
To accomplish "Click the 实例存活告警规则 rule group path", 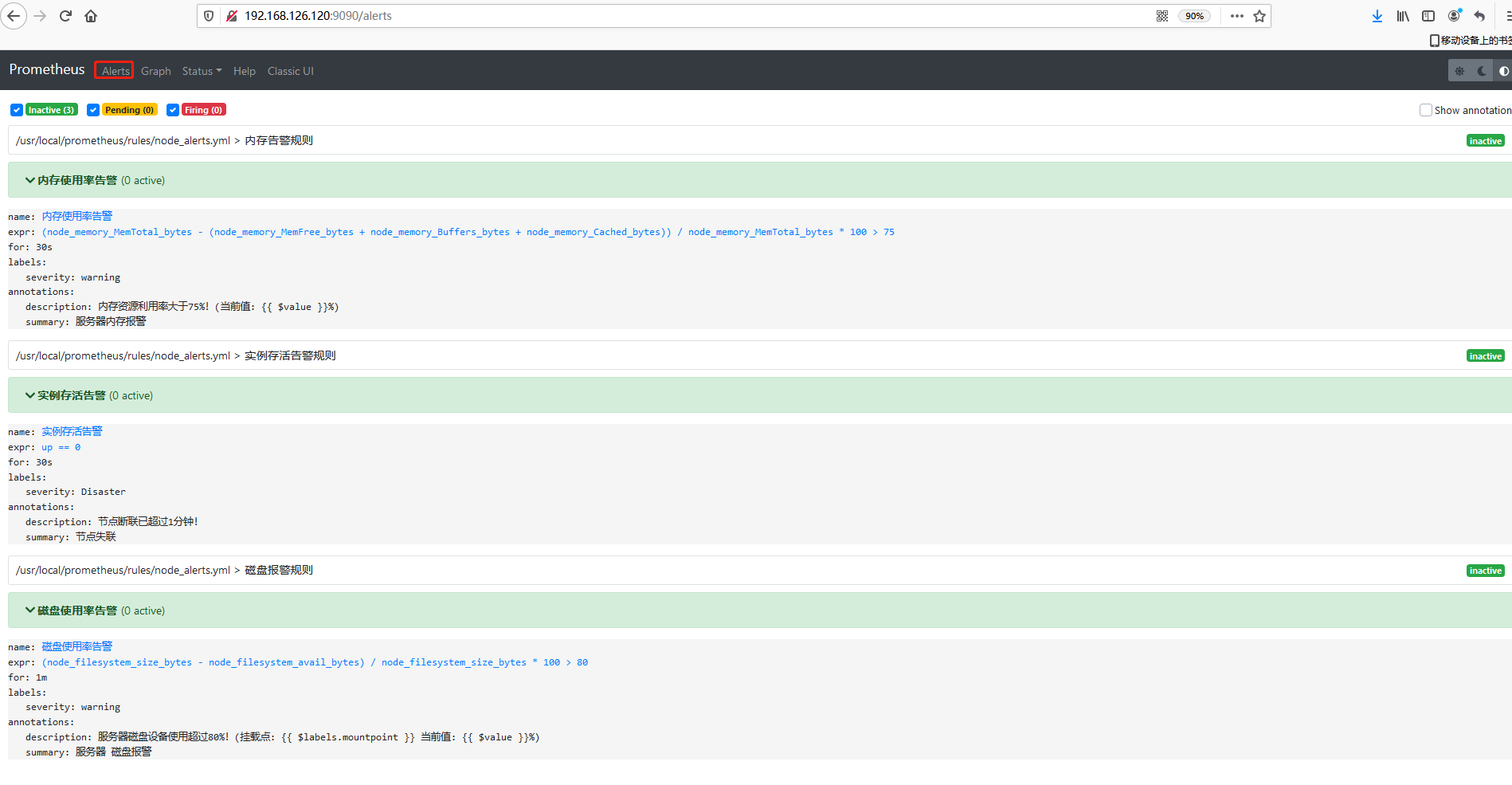I will click(x=176, y=355).
